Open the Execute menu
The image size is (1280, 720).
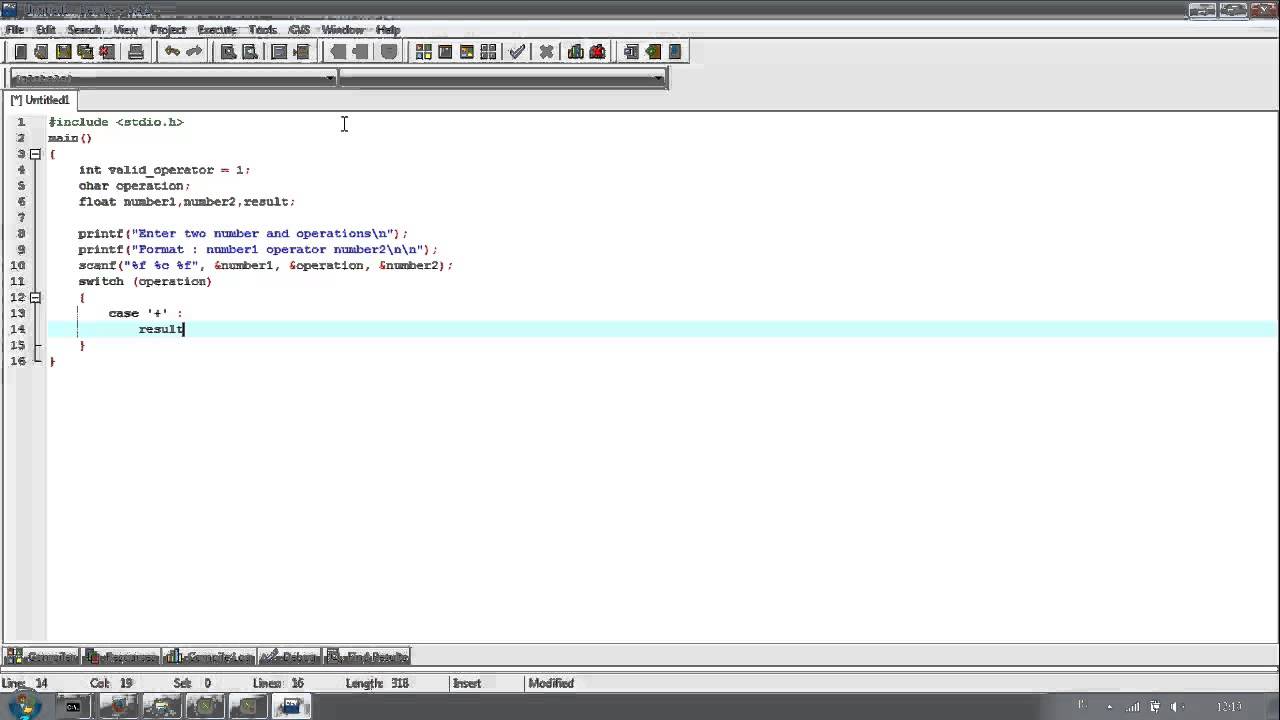pos(217,30)
